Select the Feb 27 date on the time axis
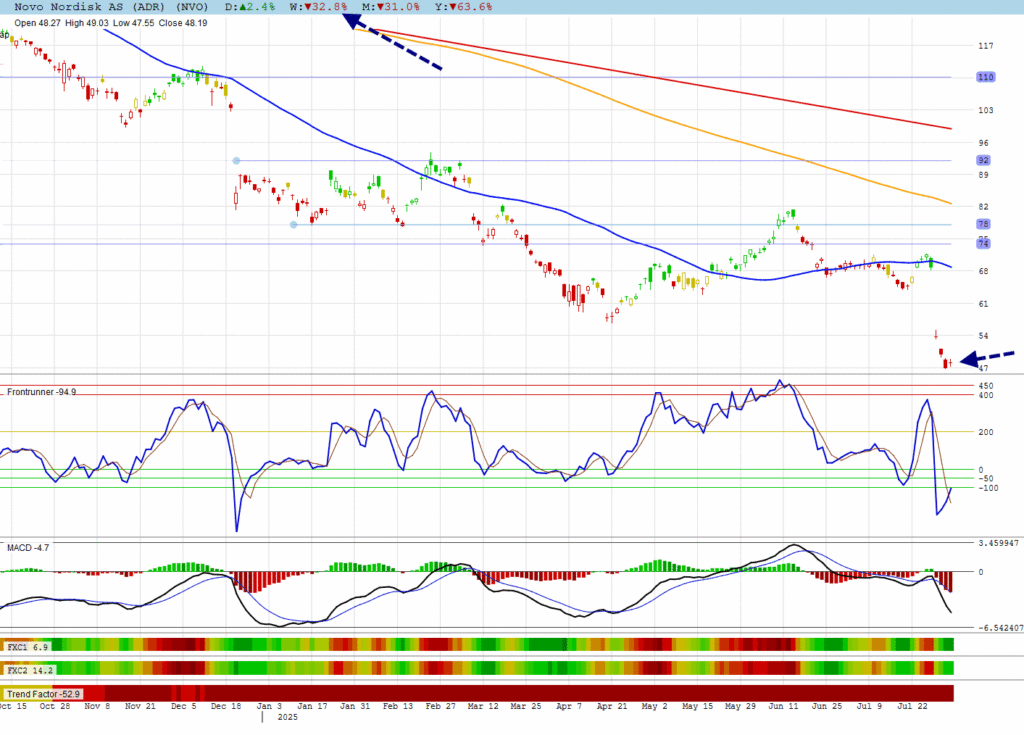This screenshot has width=1024, height=735. 441,706
